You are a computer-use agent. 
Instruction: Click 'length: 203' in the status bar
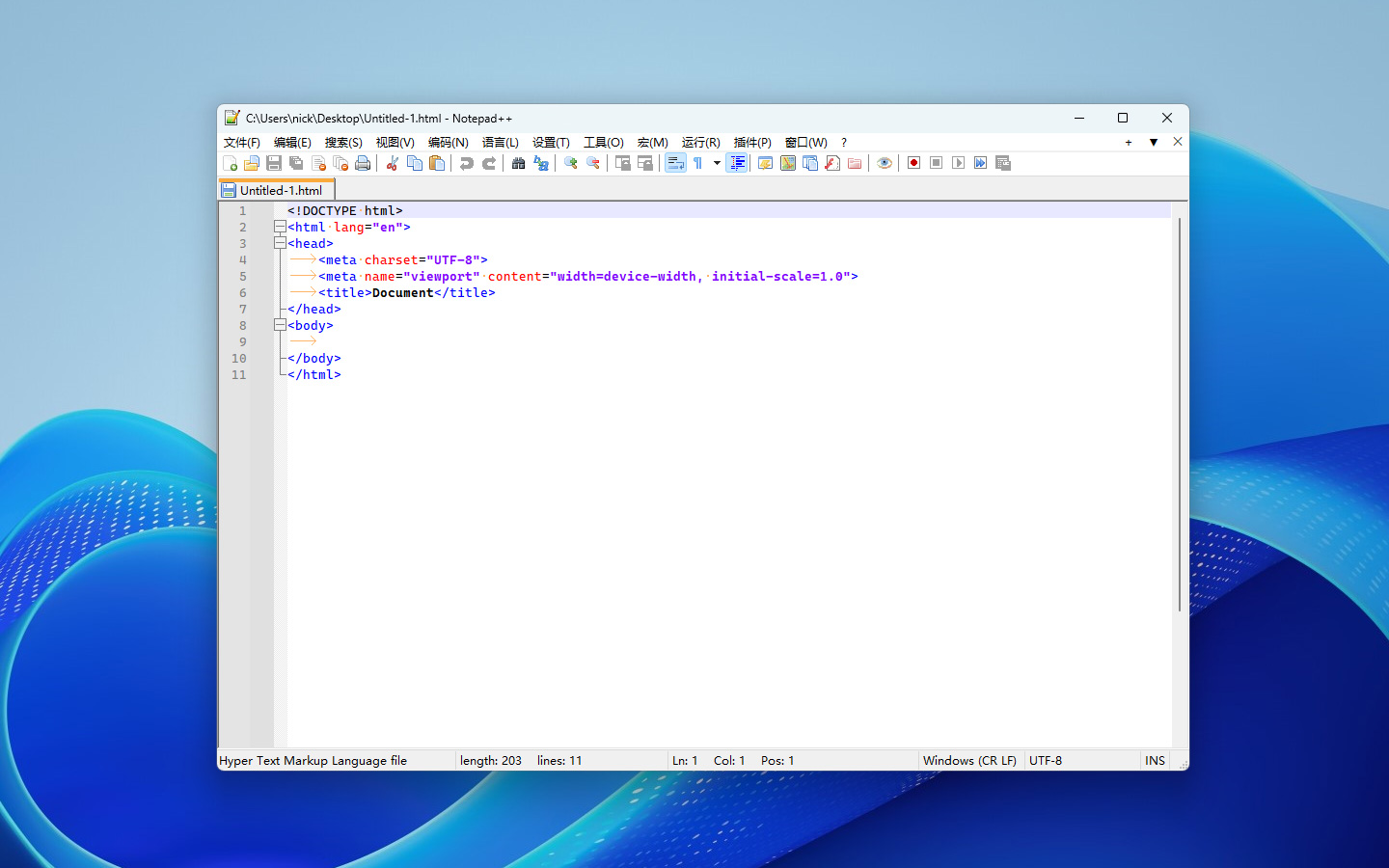pos(491,760)
